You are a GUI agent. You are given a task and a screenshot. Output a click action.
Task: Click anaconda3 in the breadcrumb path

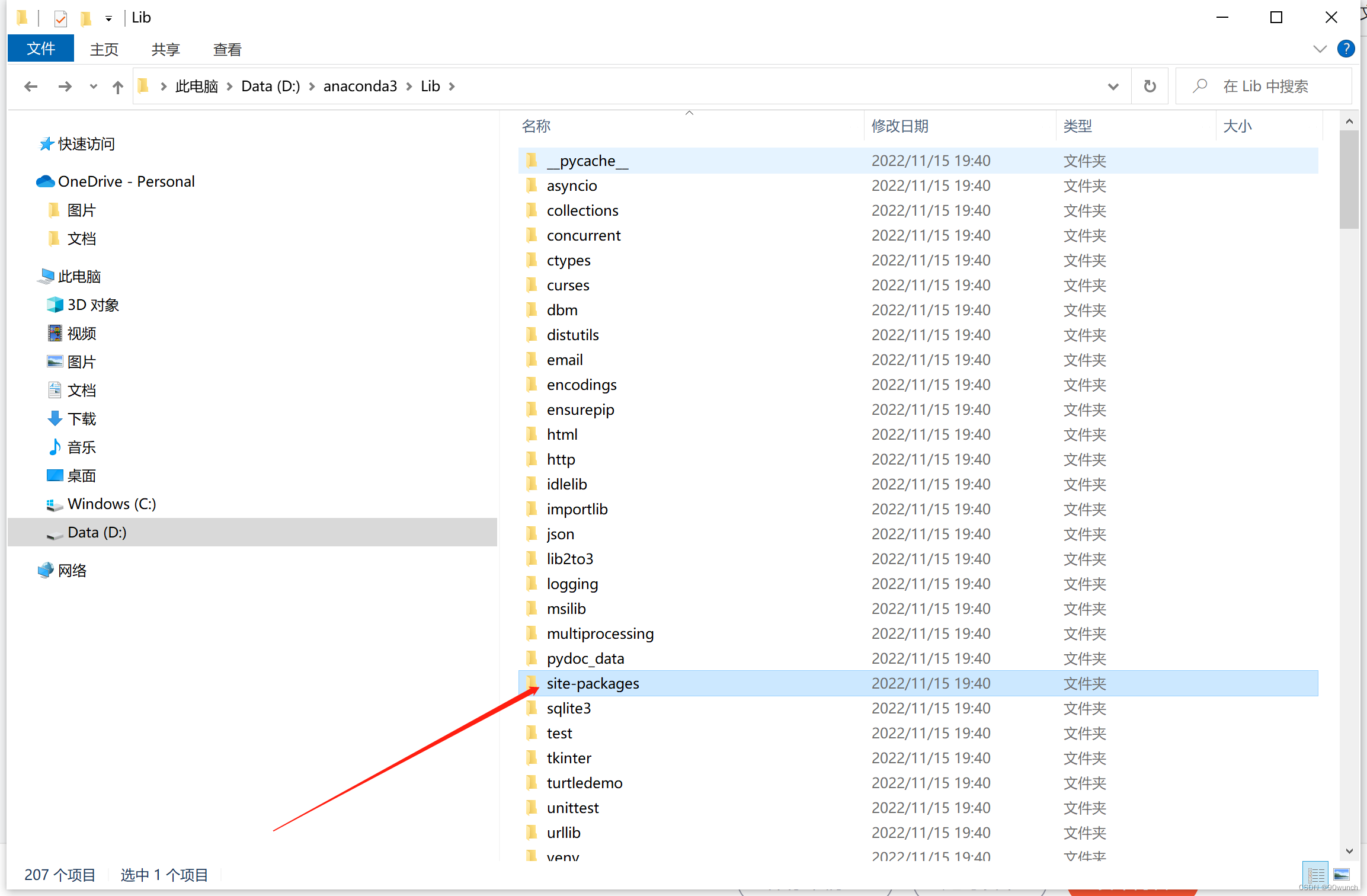point(360,87)
